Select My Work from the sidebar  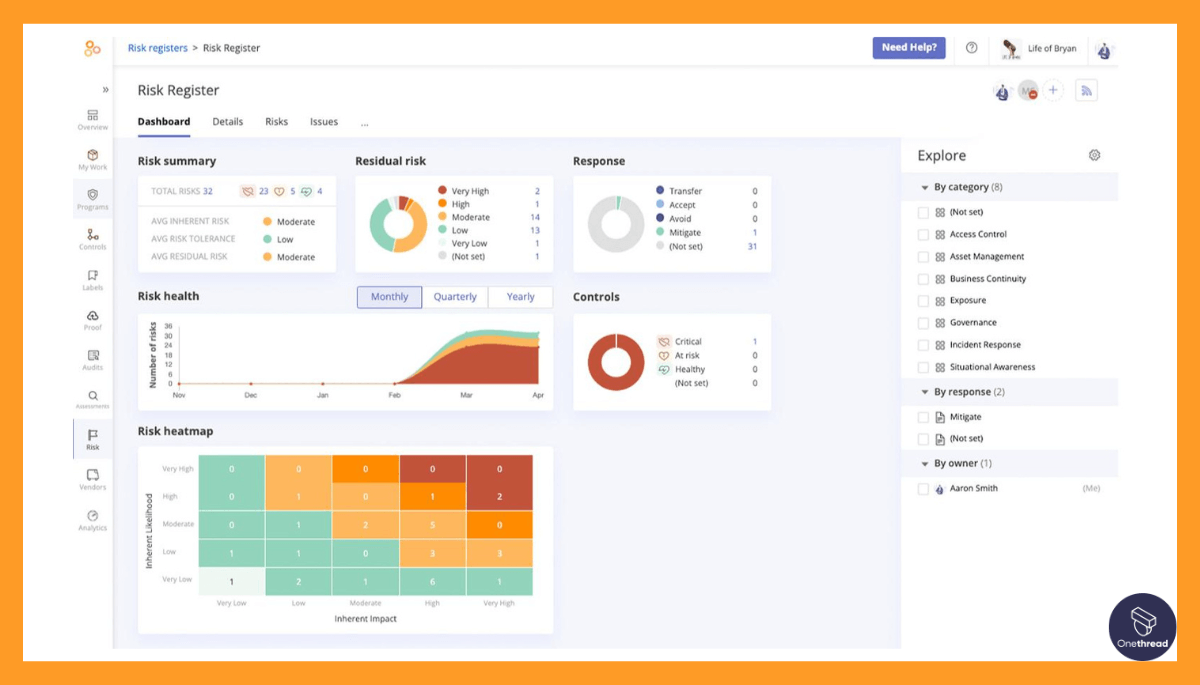(92, 159)
